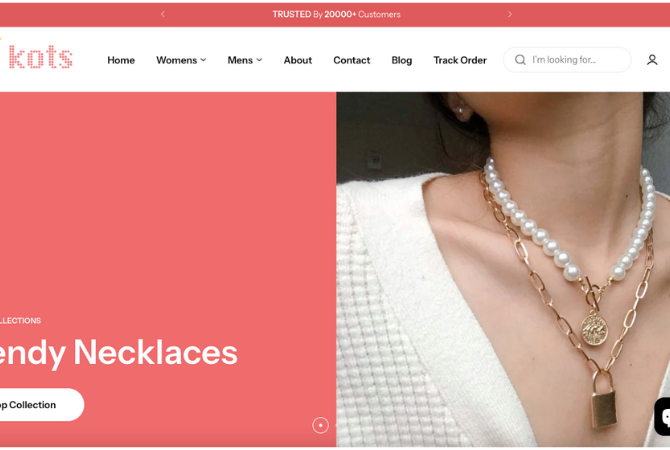Open the Contact page link

point(352,60)
